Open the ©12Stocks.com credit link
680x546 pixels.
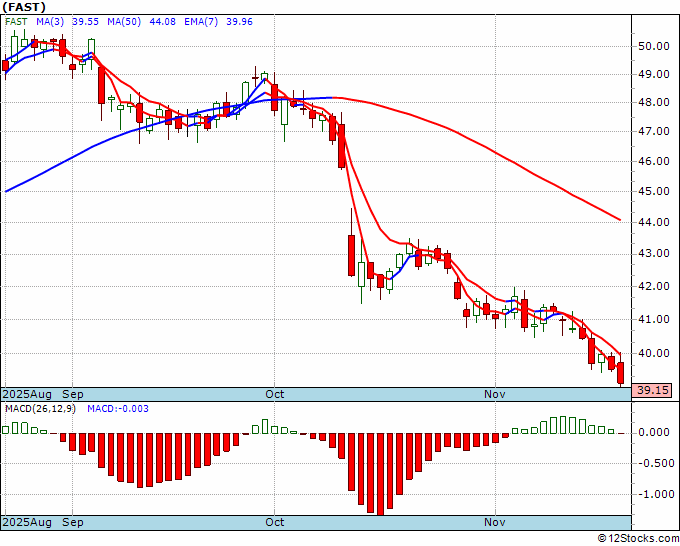coord(638,539)
